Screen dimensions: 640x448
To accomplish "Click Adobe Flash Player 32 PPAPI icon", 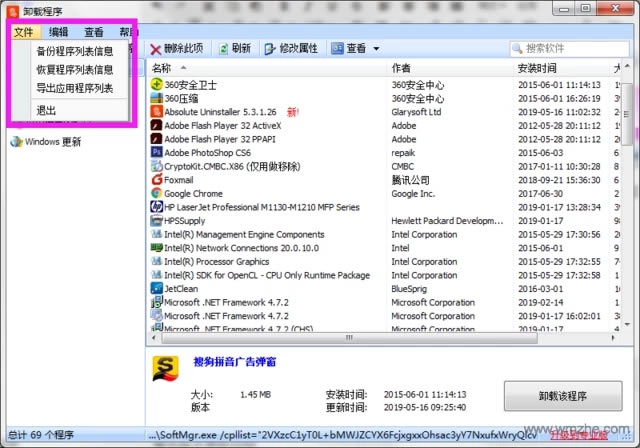I will (x=157, y=139).
